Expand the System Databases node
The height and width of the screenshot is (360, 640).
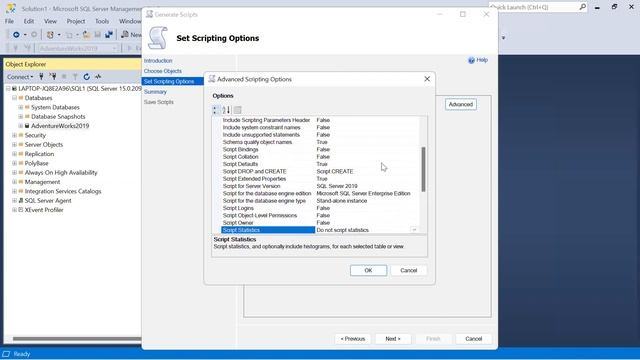[20, 107]
